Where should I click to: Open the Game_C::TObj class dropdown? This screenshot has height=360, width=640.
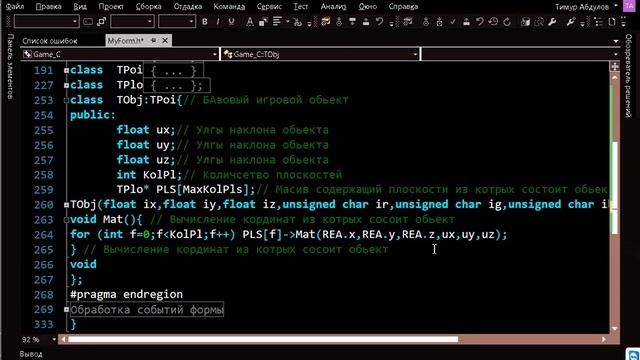tap(320, 54)
